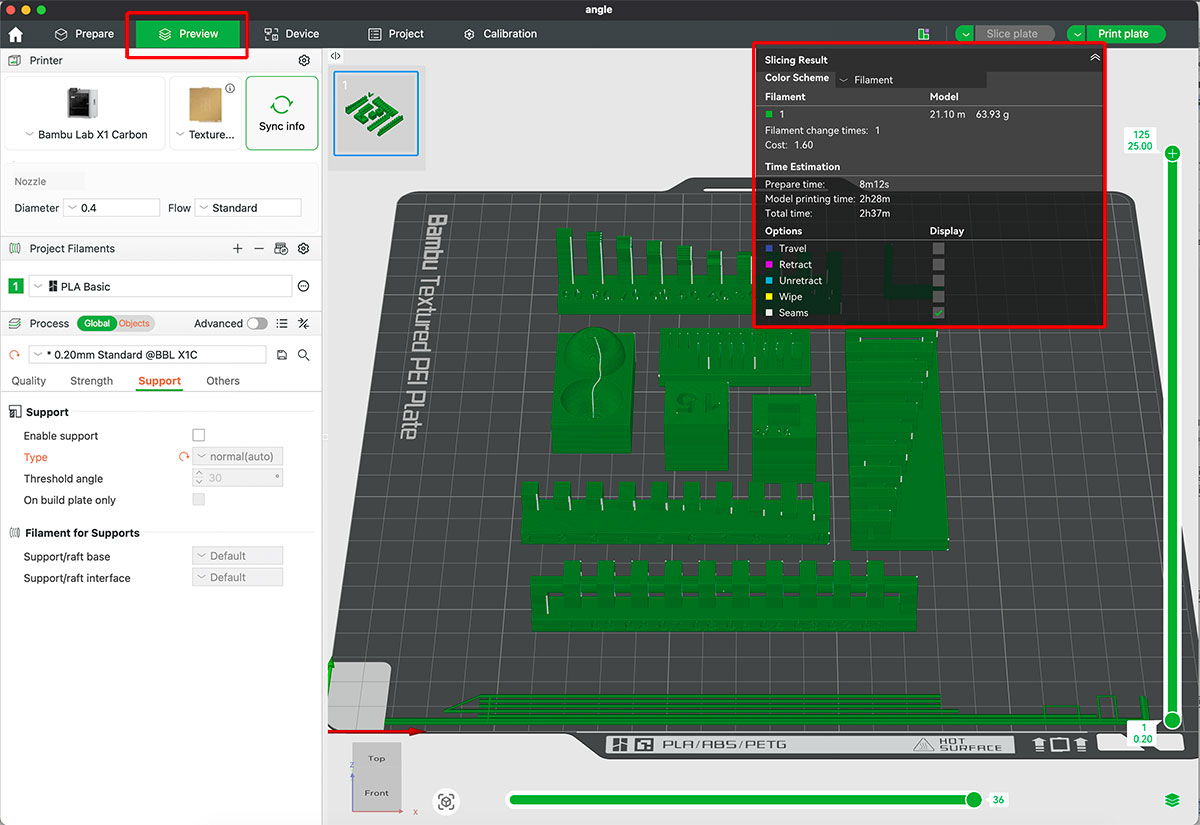This screenshot has width=1200, height=825.
Task: Click the vertical layer slider bottom handle
Action: pos(1172,720)
